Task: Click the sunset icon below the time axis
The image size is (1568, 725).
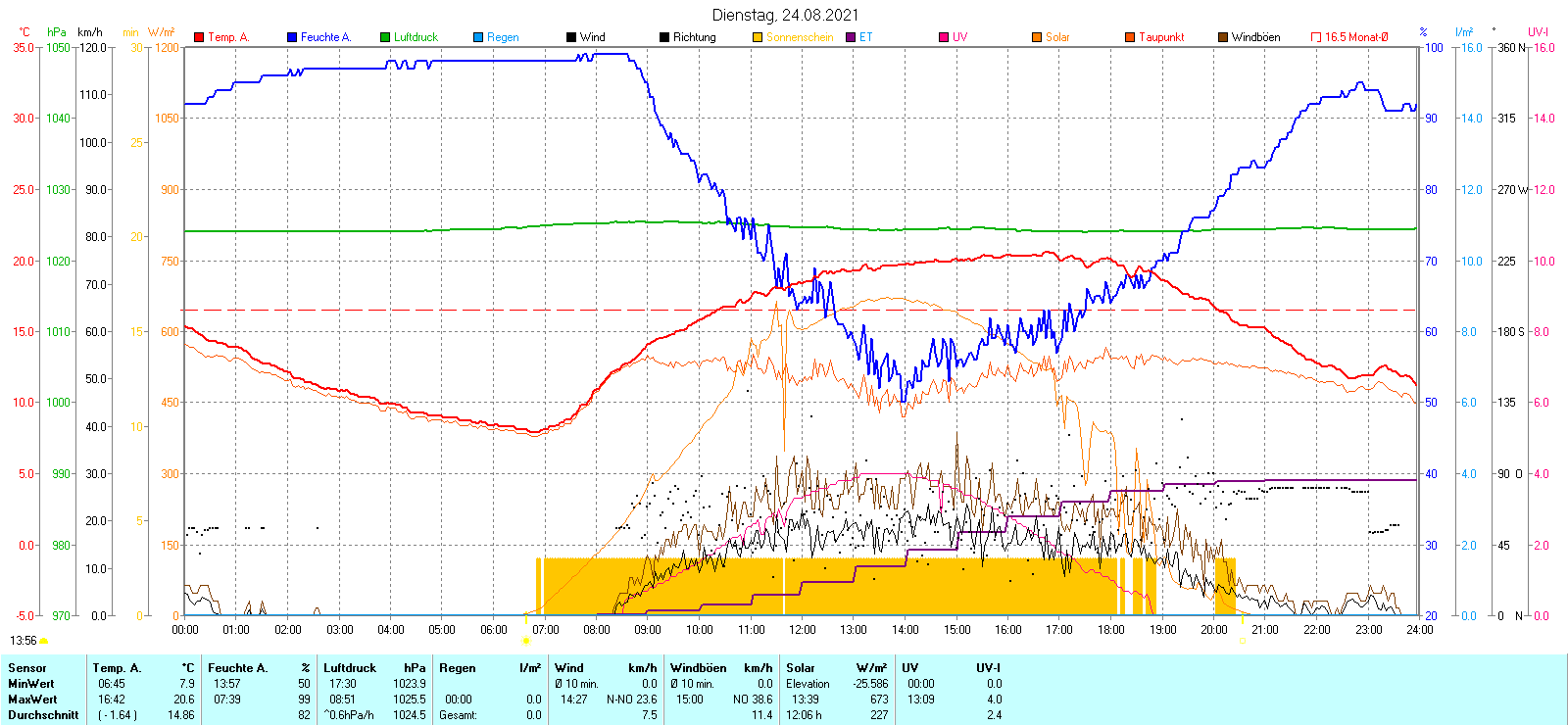Action: (x=1243, y=641)
